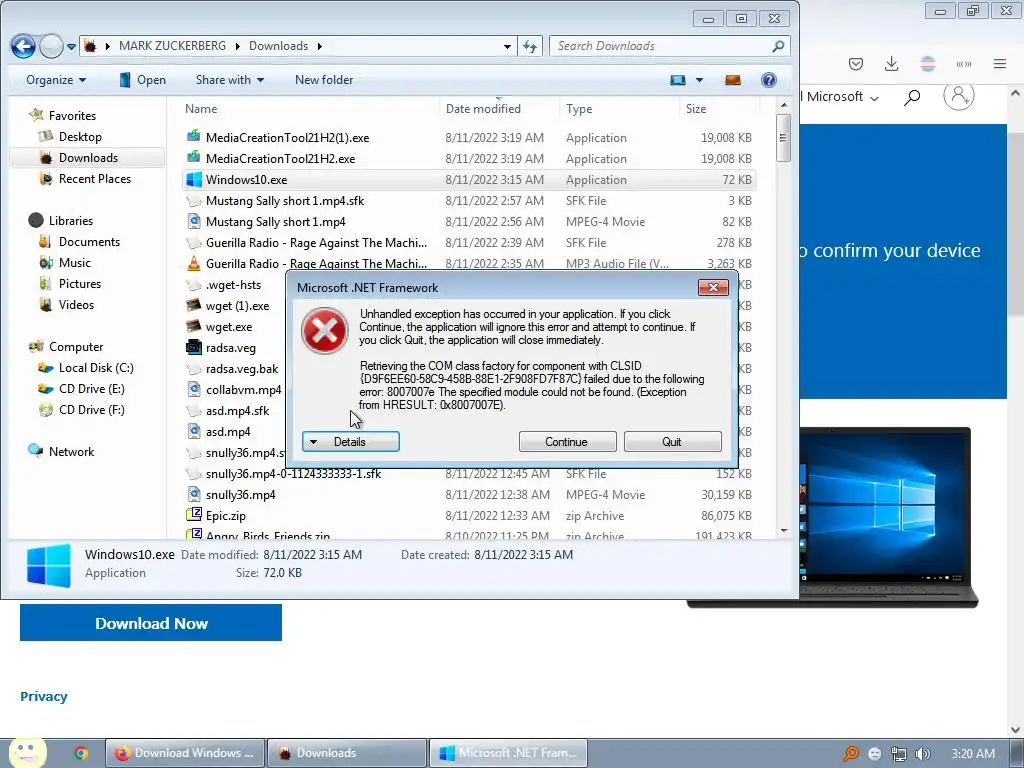Expand Details in the .NET error dialog

[x=351, y=441]
